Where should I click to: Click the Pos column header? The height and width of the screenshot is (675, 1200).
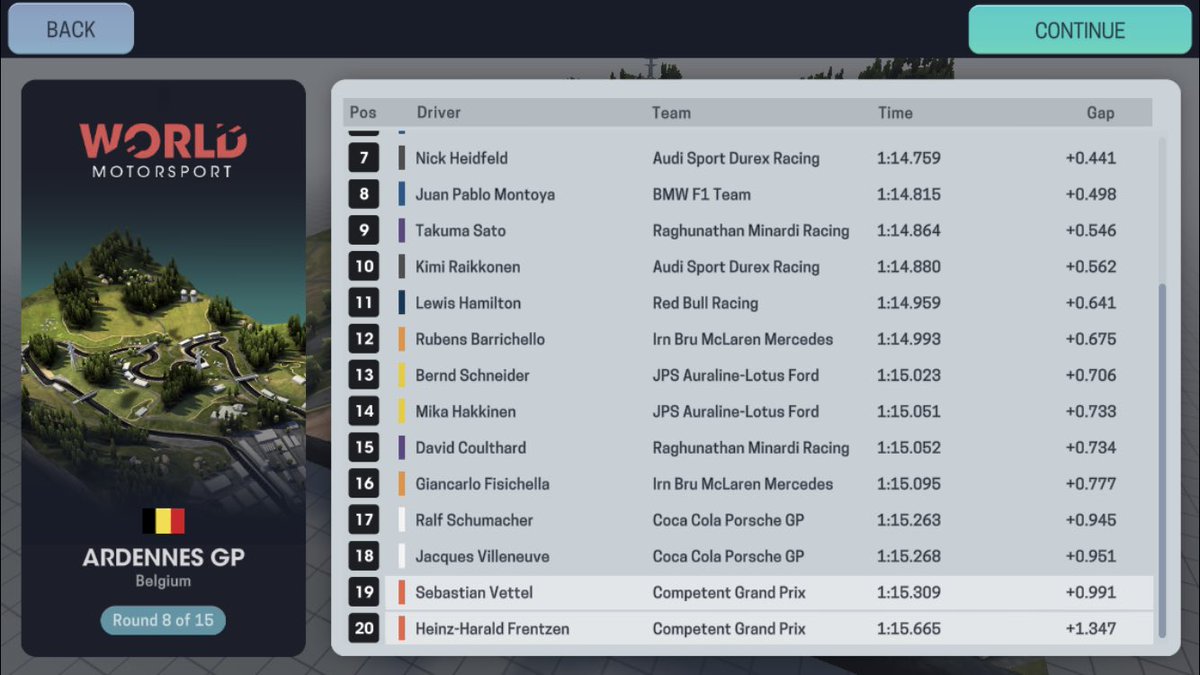(x=362, y=112)
